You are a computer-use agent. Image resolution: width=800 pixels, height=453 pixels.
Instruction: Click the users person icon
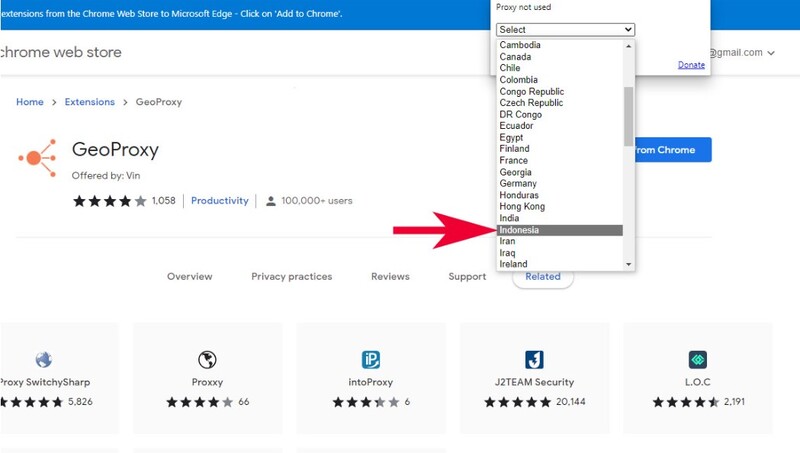[x=271, y=201]
